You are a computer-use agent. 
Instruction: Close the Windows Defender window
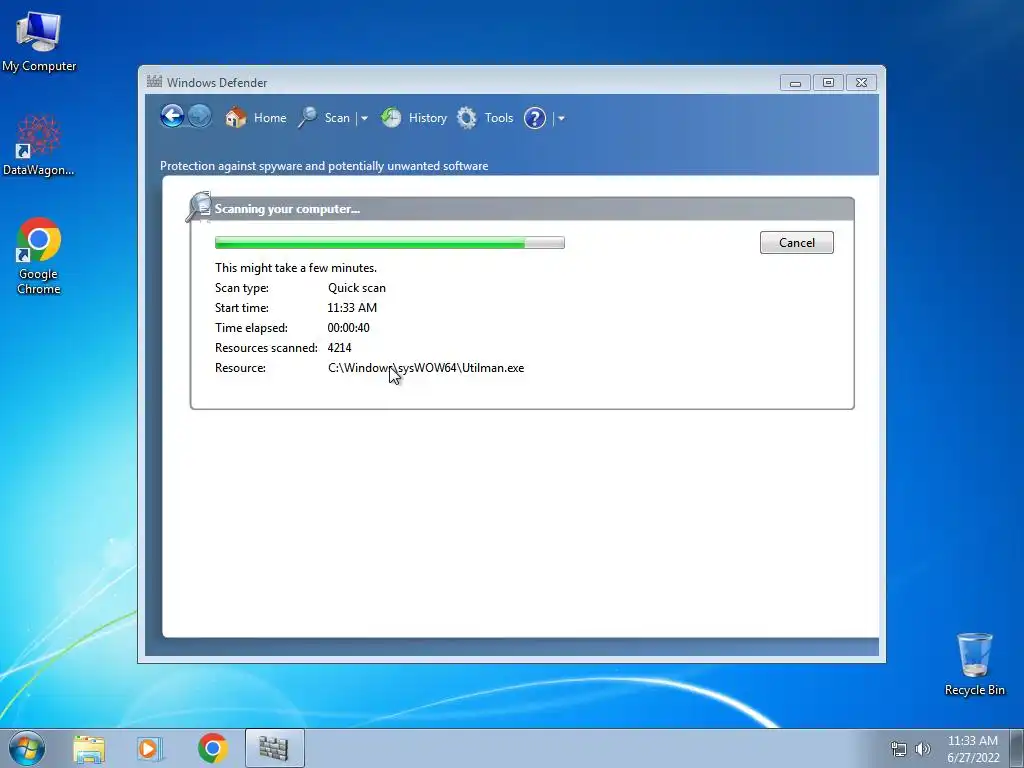(861, 83)
